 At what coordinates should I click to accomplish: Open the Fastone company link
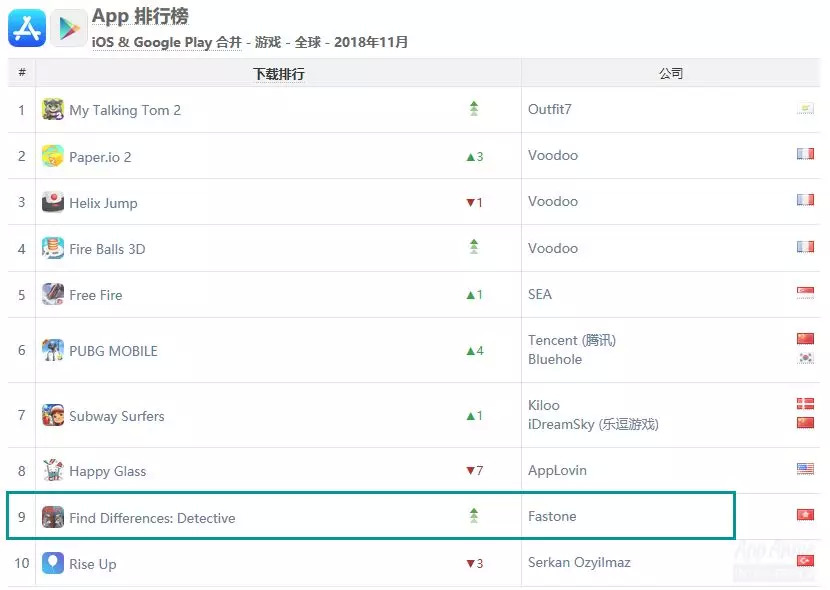coord(552,516)
